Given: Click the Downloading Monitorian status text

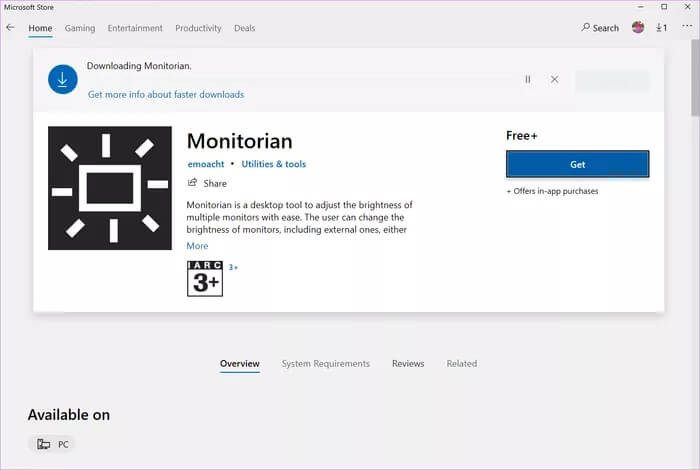Looking at the screenshot, I should (139, 66).
